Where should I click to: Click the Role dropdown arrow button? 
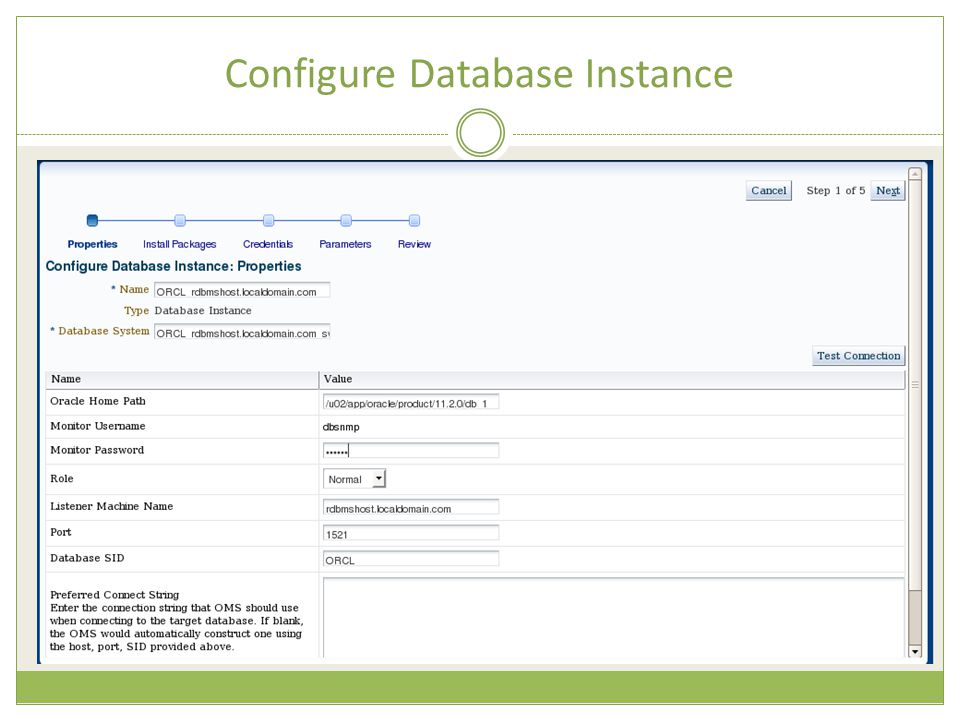coord(379,479)
